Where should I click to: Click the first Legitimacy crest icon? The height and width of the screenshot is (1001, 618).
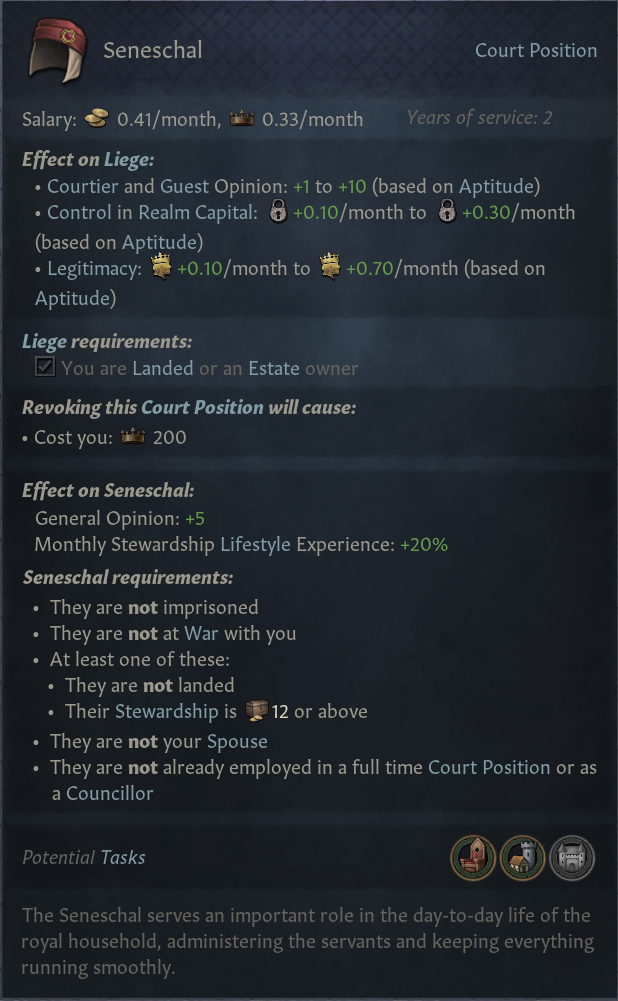point(160,269)
